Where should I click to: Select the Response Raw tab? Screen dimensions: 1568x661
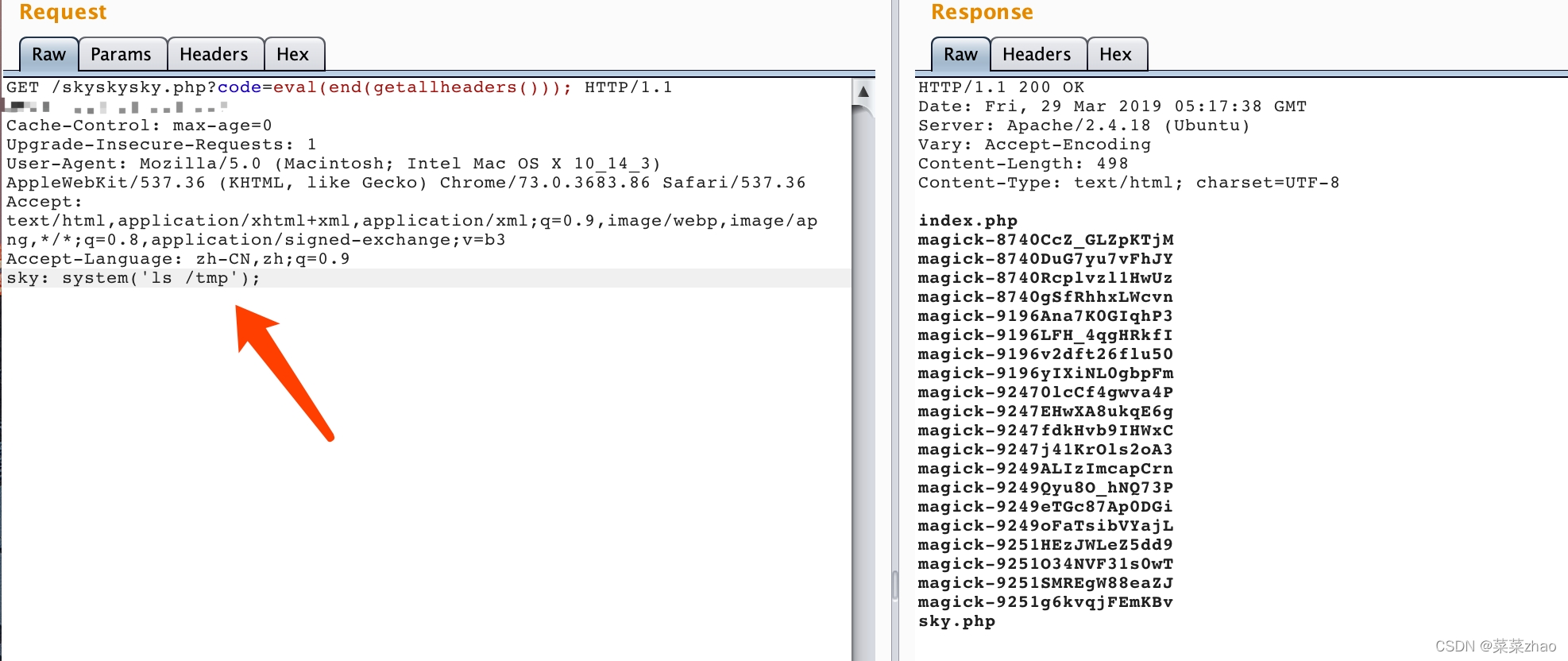click(960, 54)
